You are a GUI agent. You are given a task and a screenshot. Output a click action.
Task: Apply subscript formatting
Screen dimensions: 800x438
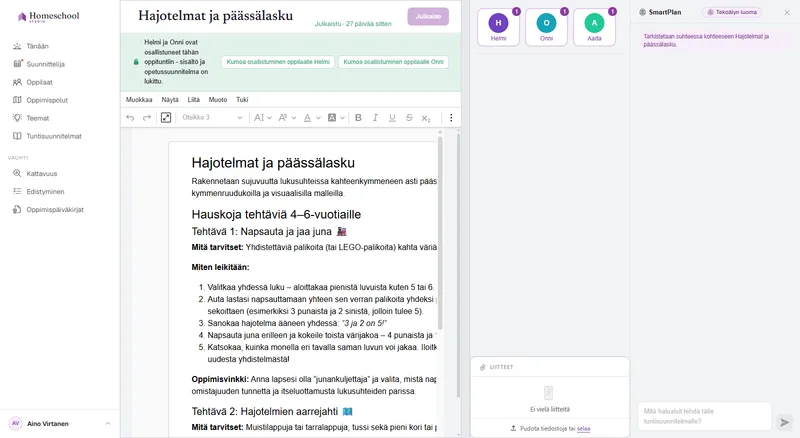(x=426, y=118)
